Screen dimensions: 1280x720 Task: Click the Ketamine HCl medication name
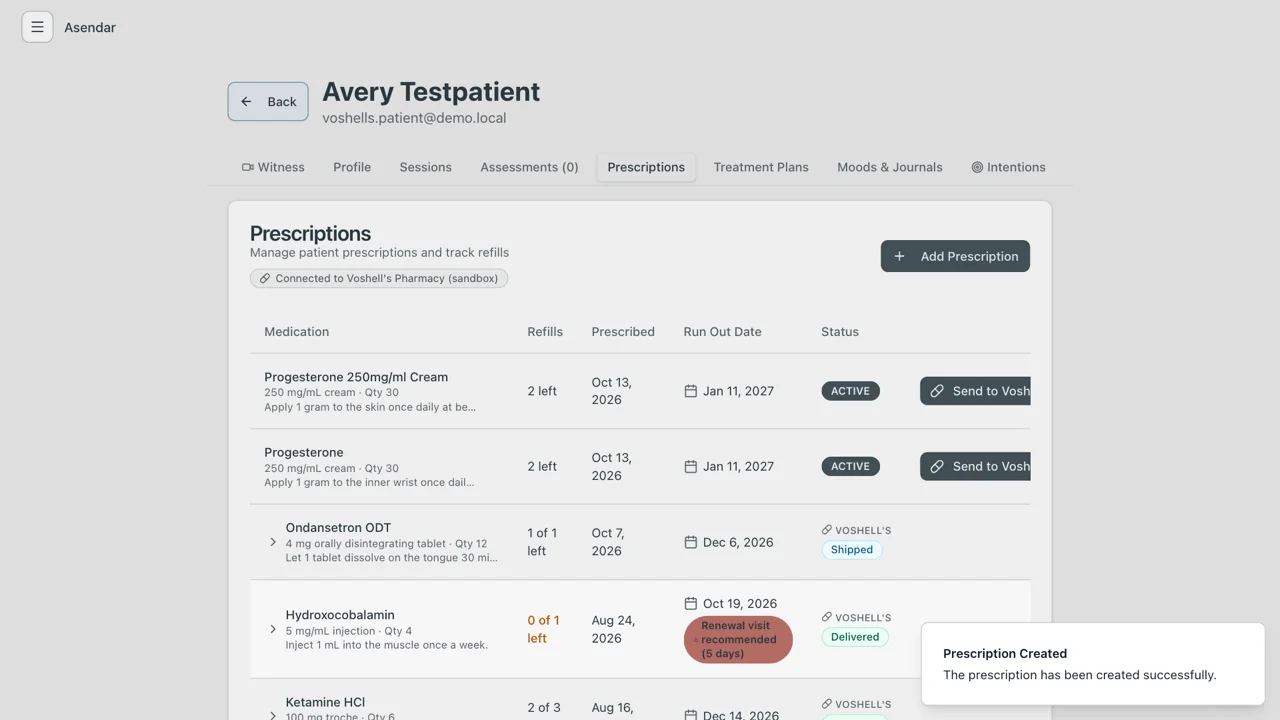(326, 702)
